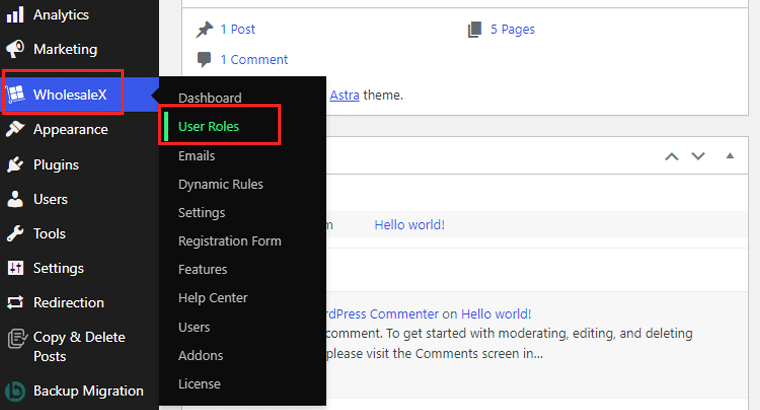Open the 1 Comment link
The width and height of the screenshot is (760, 410).
pyautogui.click(x=254, y=59)
